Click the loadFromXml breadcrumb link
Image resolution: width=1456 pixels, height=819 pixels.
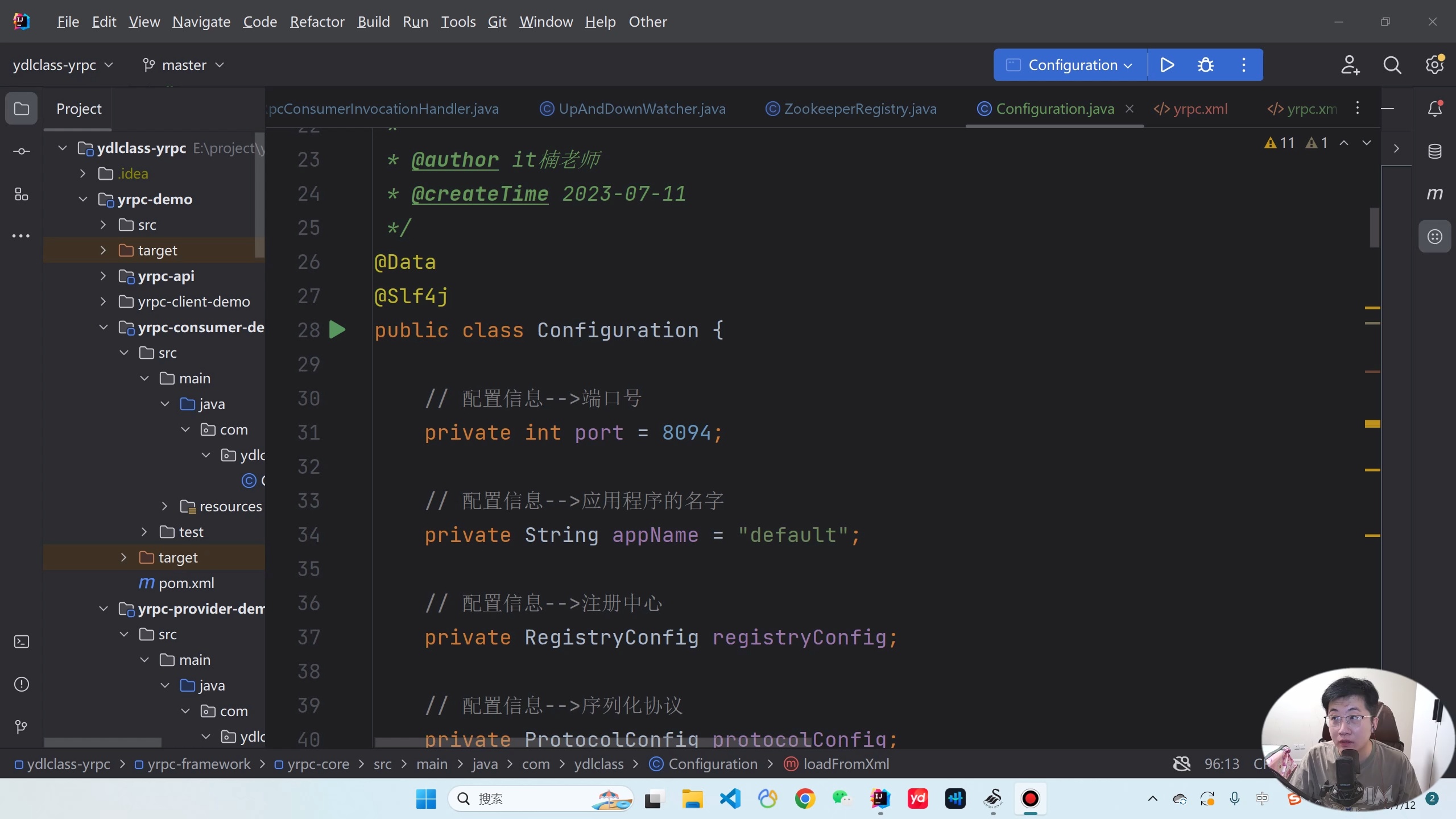(846, 764)
